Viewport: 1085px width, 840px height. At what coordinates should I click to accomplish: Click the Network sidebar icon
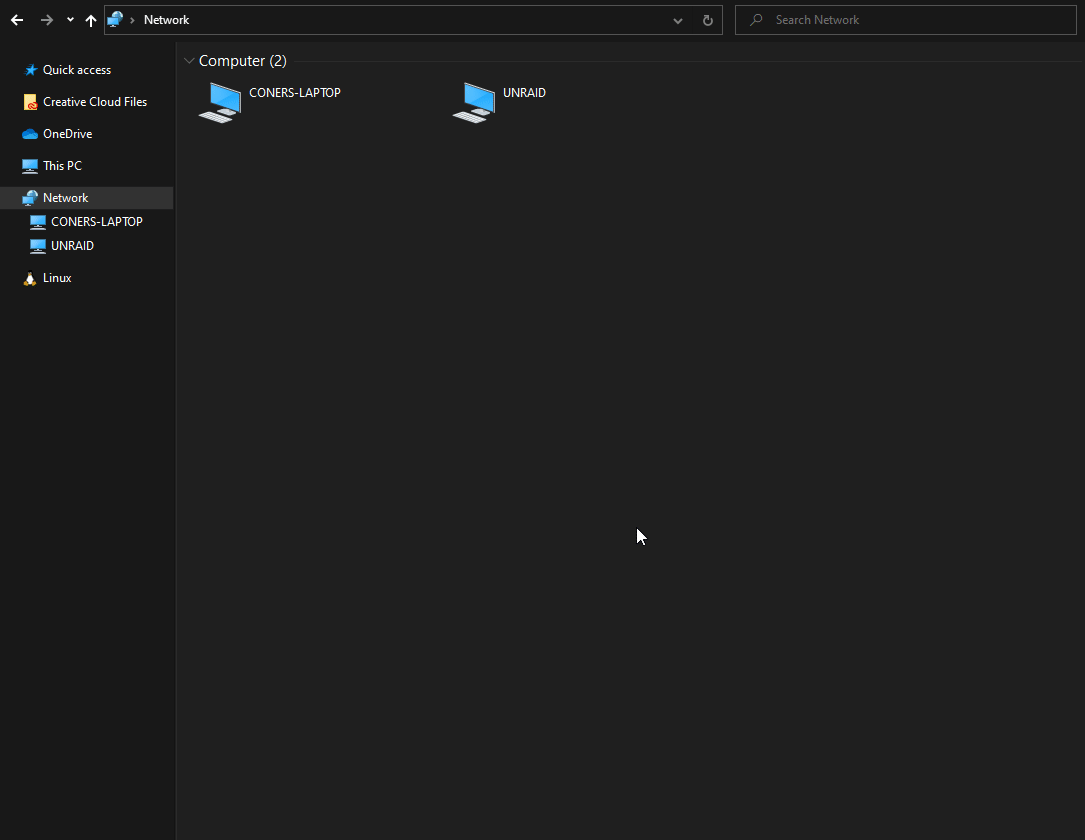click(x=30, y=198)
